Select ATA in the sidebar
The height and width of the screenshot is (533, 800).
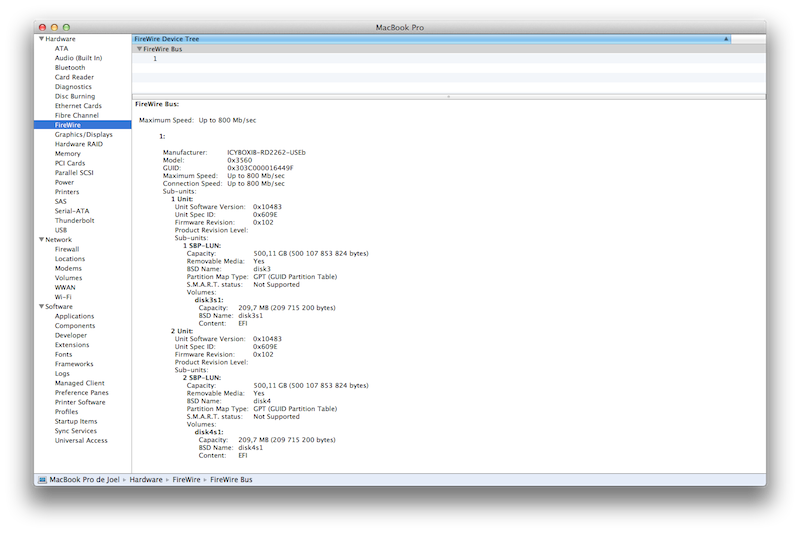click(61, 48)
